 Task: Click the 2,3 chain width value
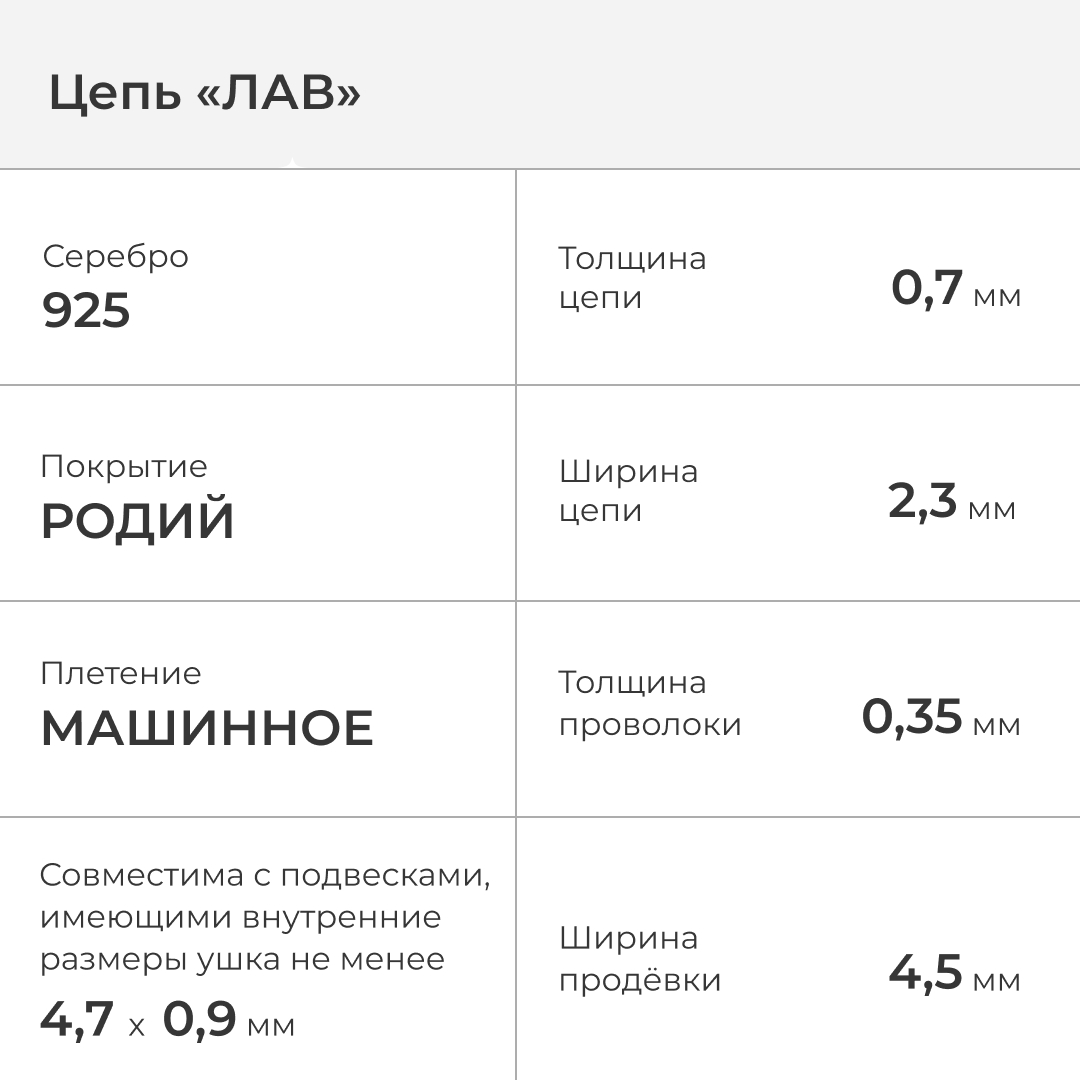[922, 502]
